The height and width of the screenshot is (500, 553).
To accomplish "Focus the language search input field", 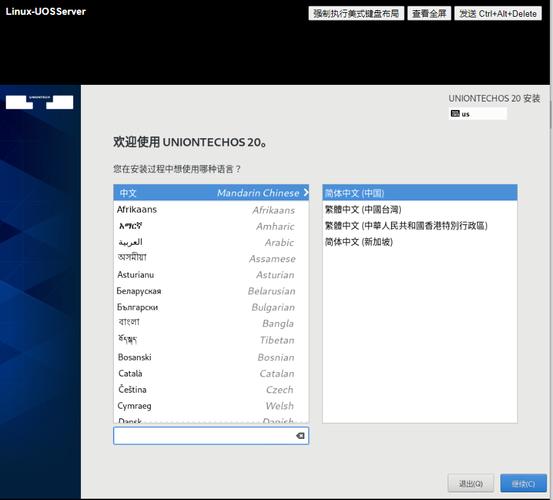I will point(211,436).
